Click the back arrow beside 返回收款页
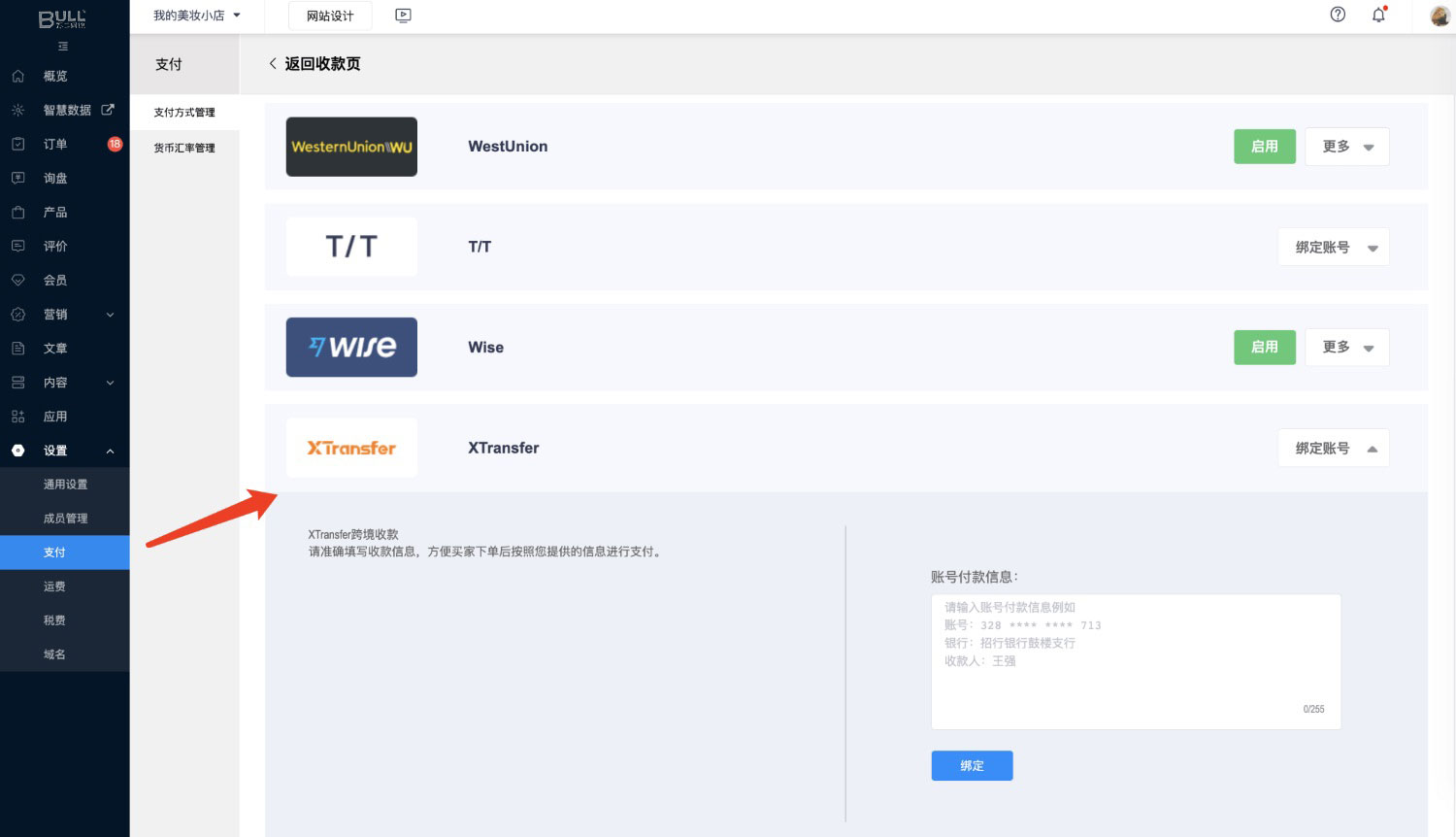This screenshot has height=837, width=1456. pyautogui.click(x=273, y=64)
